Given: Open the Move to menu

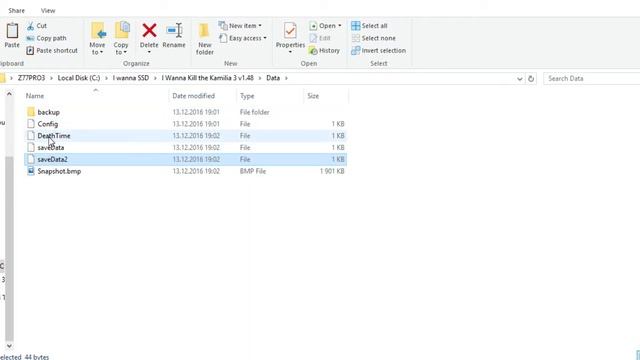Looking at the screenshot, I should coord(97,38).
